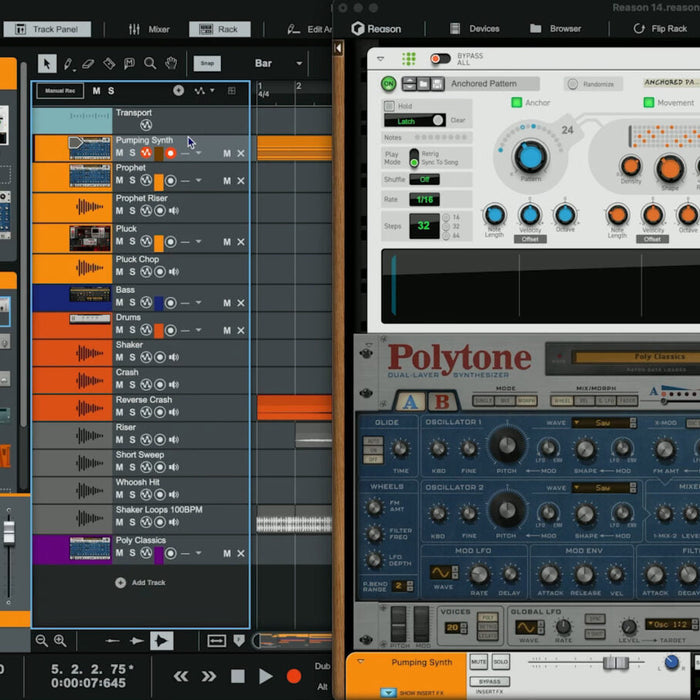Zoom in in sequencer
This screenshot has width=700, height=700.
(x=60, y=641)
